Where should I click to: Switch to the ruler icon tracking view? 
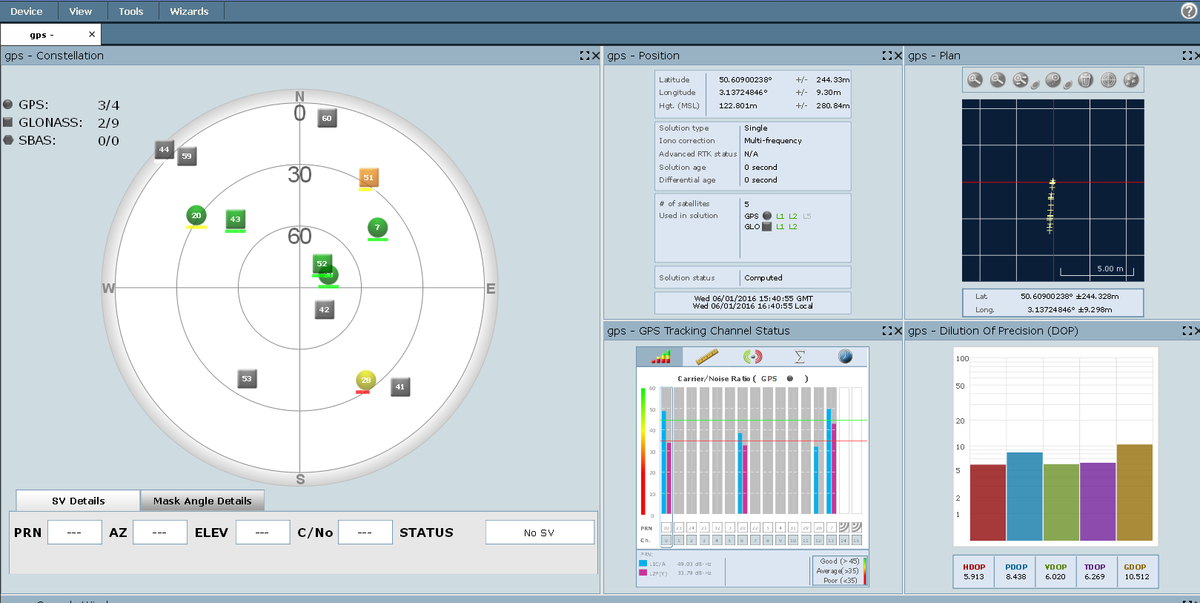tap(708, 356)
